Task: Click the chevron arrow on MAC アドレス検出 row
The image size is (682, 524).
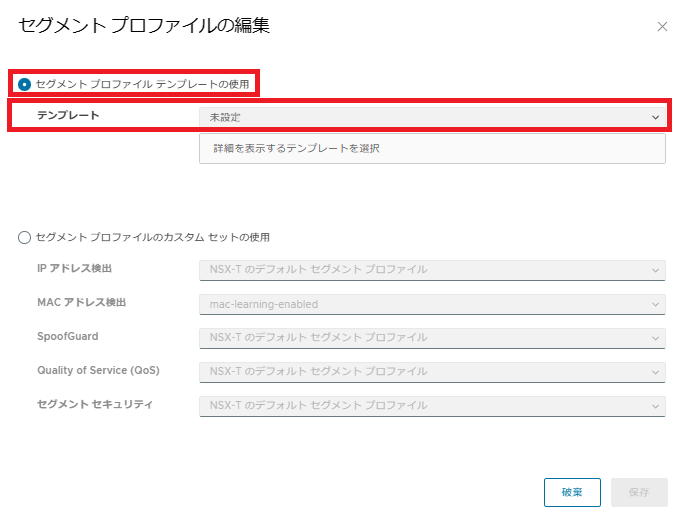Action: tap(656, 304)
